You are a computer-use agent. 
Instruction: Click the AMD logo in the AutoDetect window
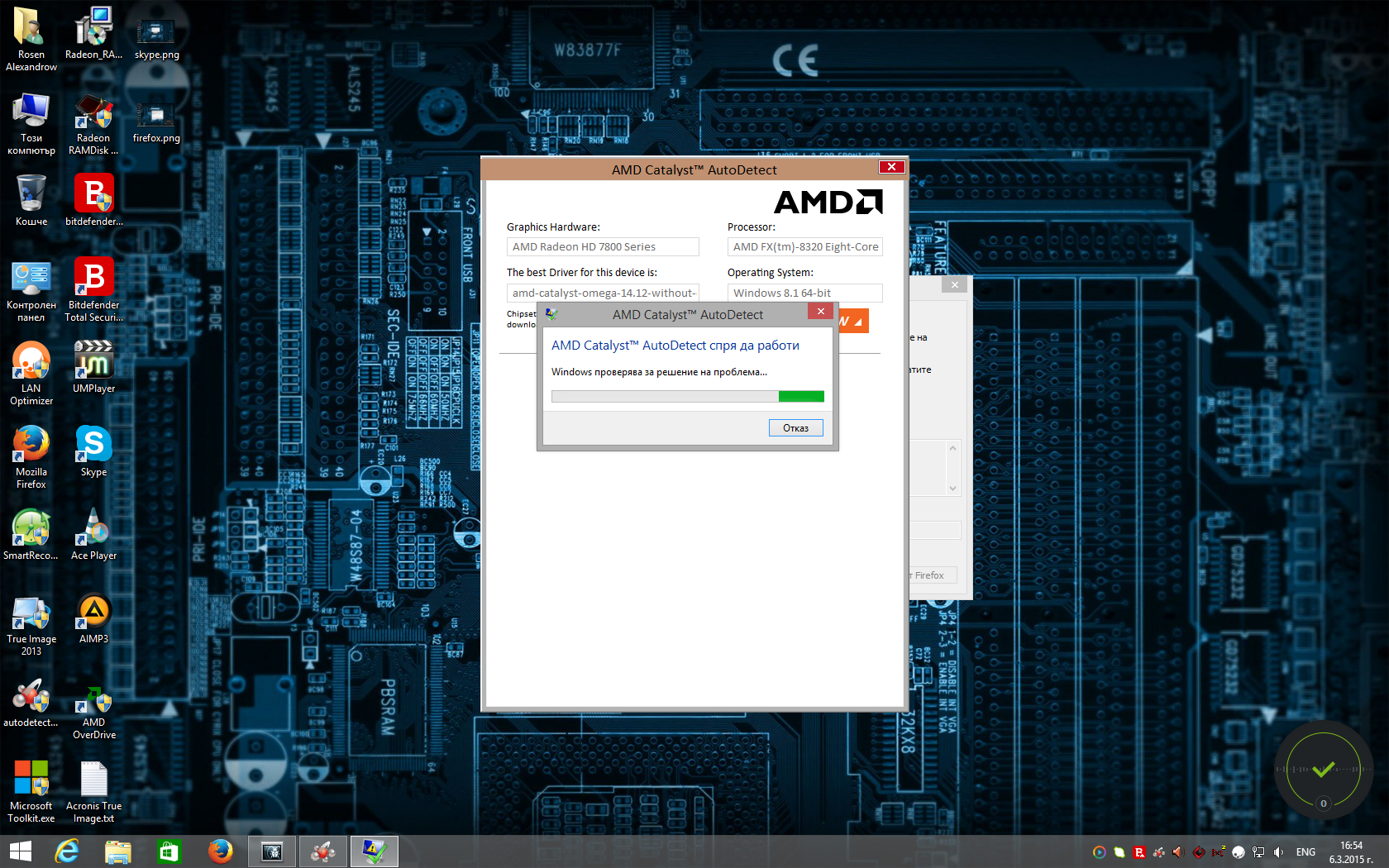[x=828, y=202]
